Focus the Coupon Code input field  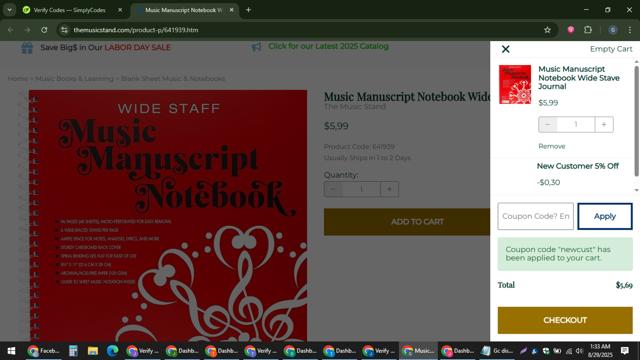coord(536,216)
